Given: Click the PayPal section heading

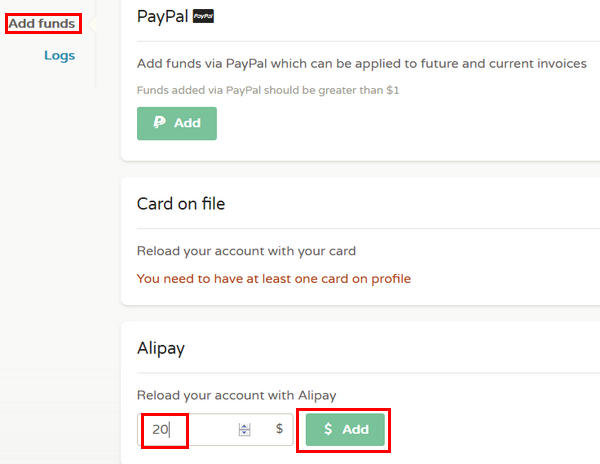Looking at the screenshot, I should (161, 16).
